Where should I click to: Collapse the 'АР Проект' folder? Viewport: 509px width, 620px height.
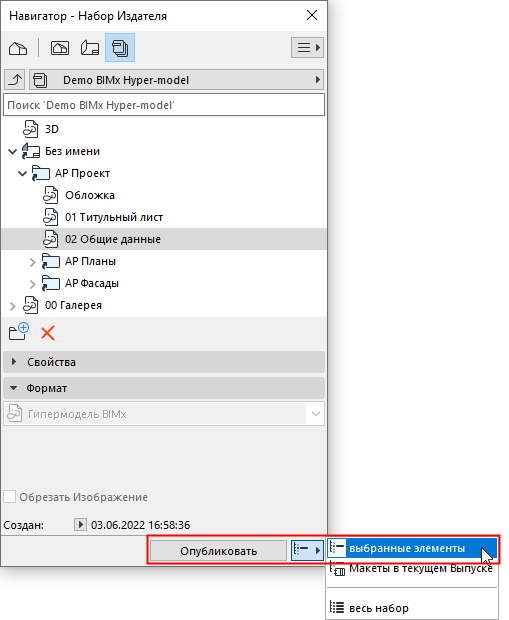(x=23, y=174)
